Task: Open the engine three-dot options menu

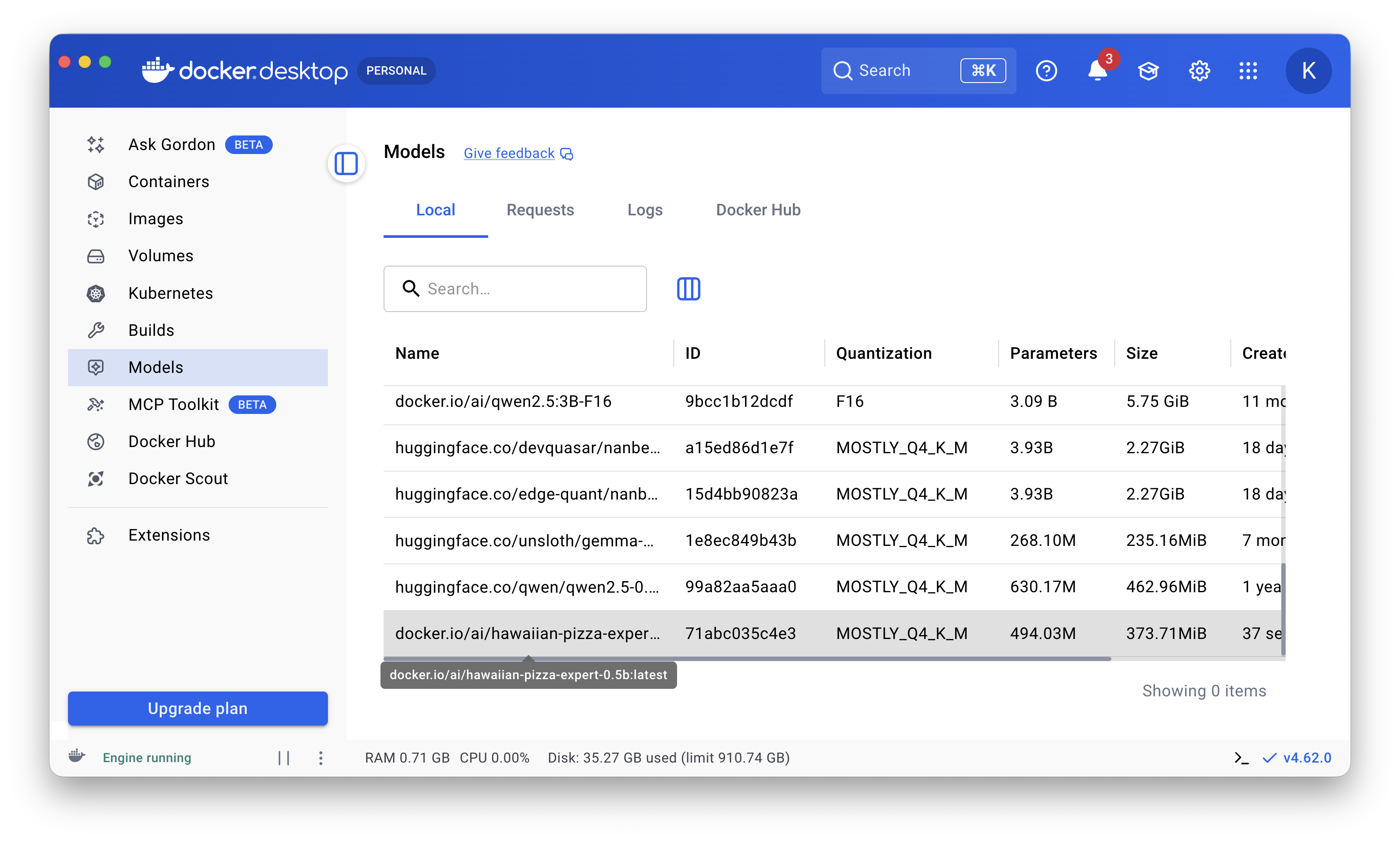Action: pos(320,758)
